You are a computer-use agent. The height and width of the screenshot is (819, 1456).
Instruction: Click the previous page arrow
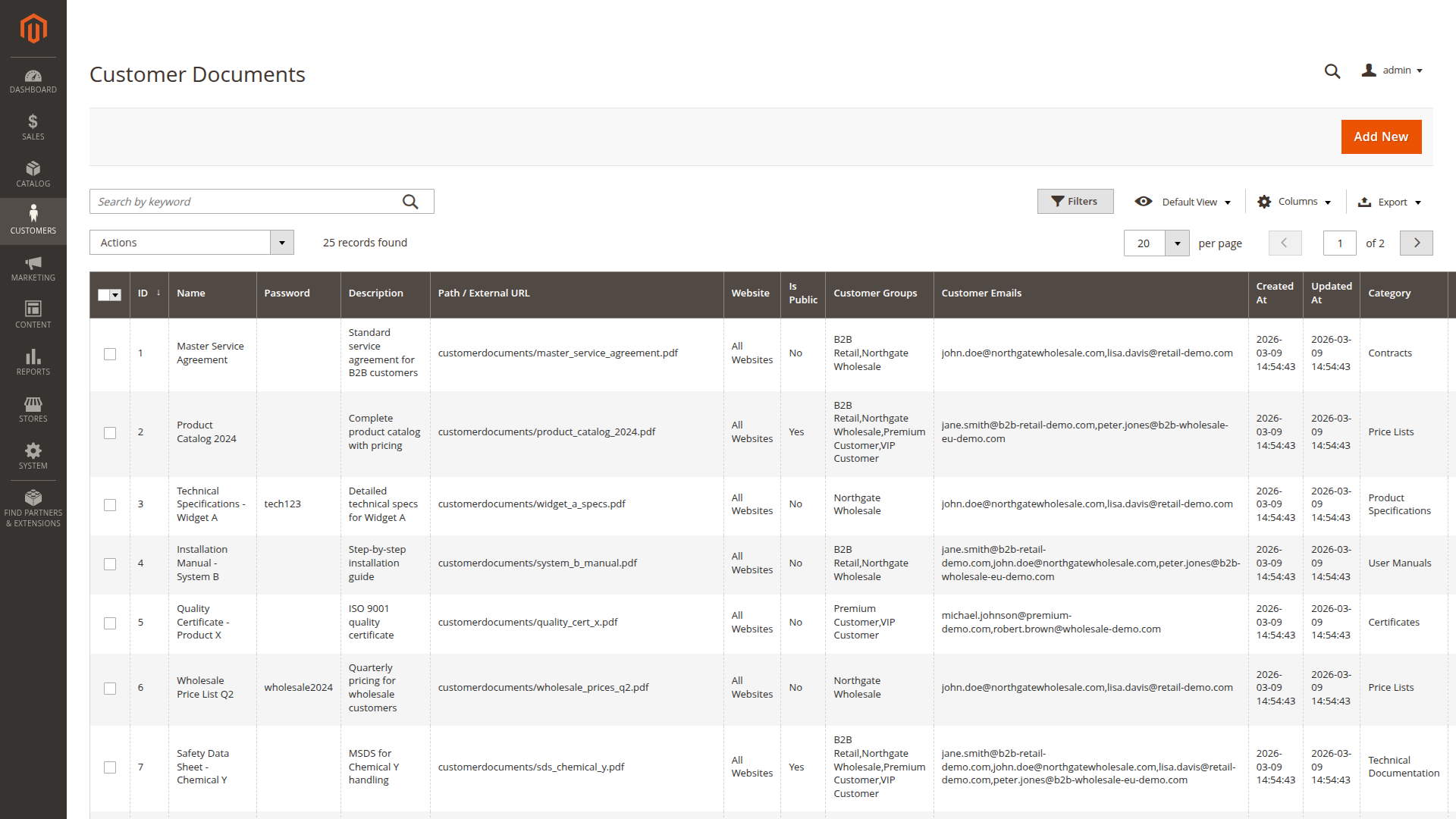pyautogui.click(x=1285, y=243)
